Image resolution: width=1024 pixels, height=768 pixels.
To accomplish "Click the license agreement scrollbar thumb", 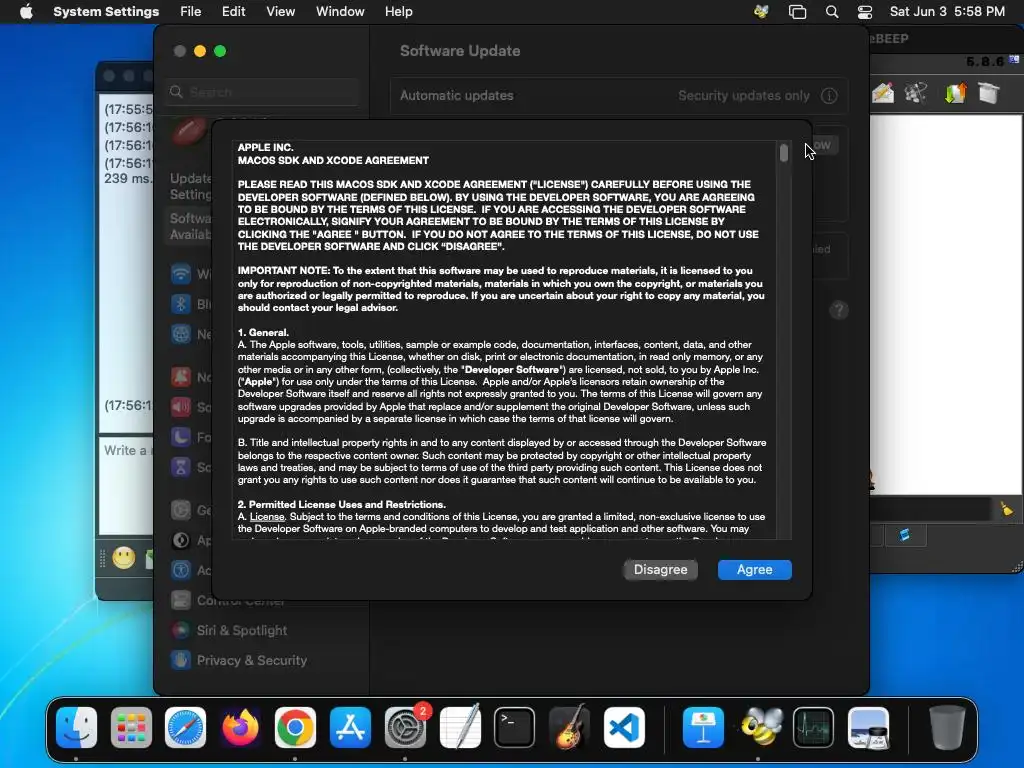I will point(784,153).
